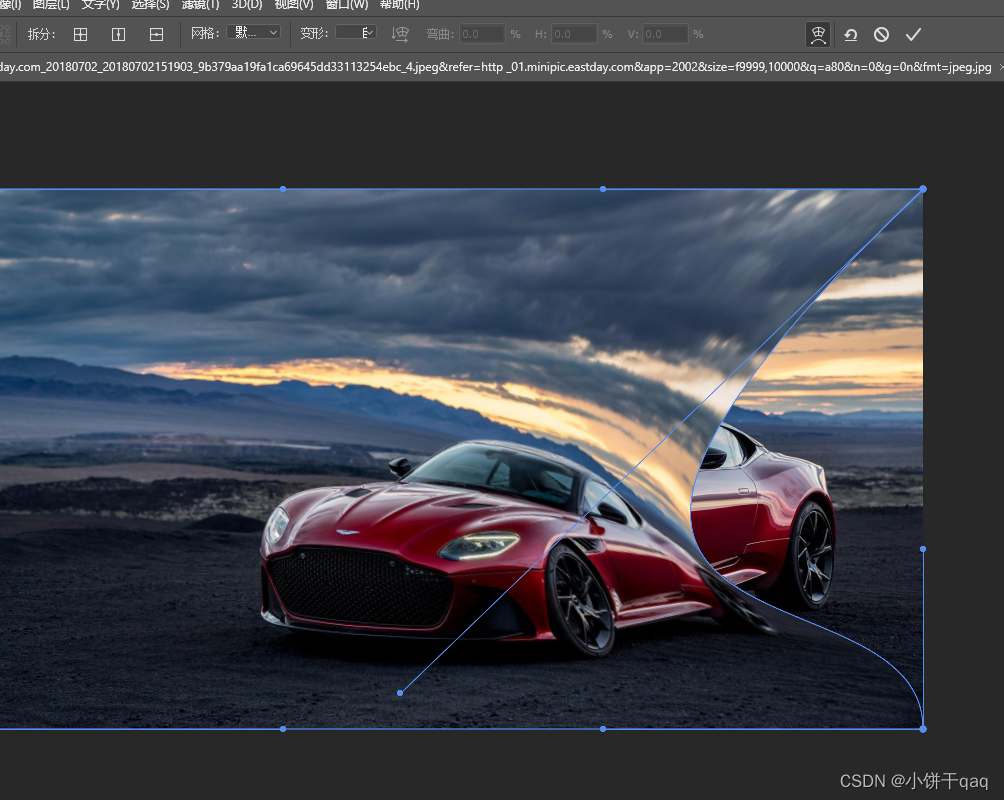The width and height of the screenshot is (1004, 800).
Task: Click the bottom edge warp point farthest from the right corner
Action: pos(283,729)
